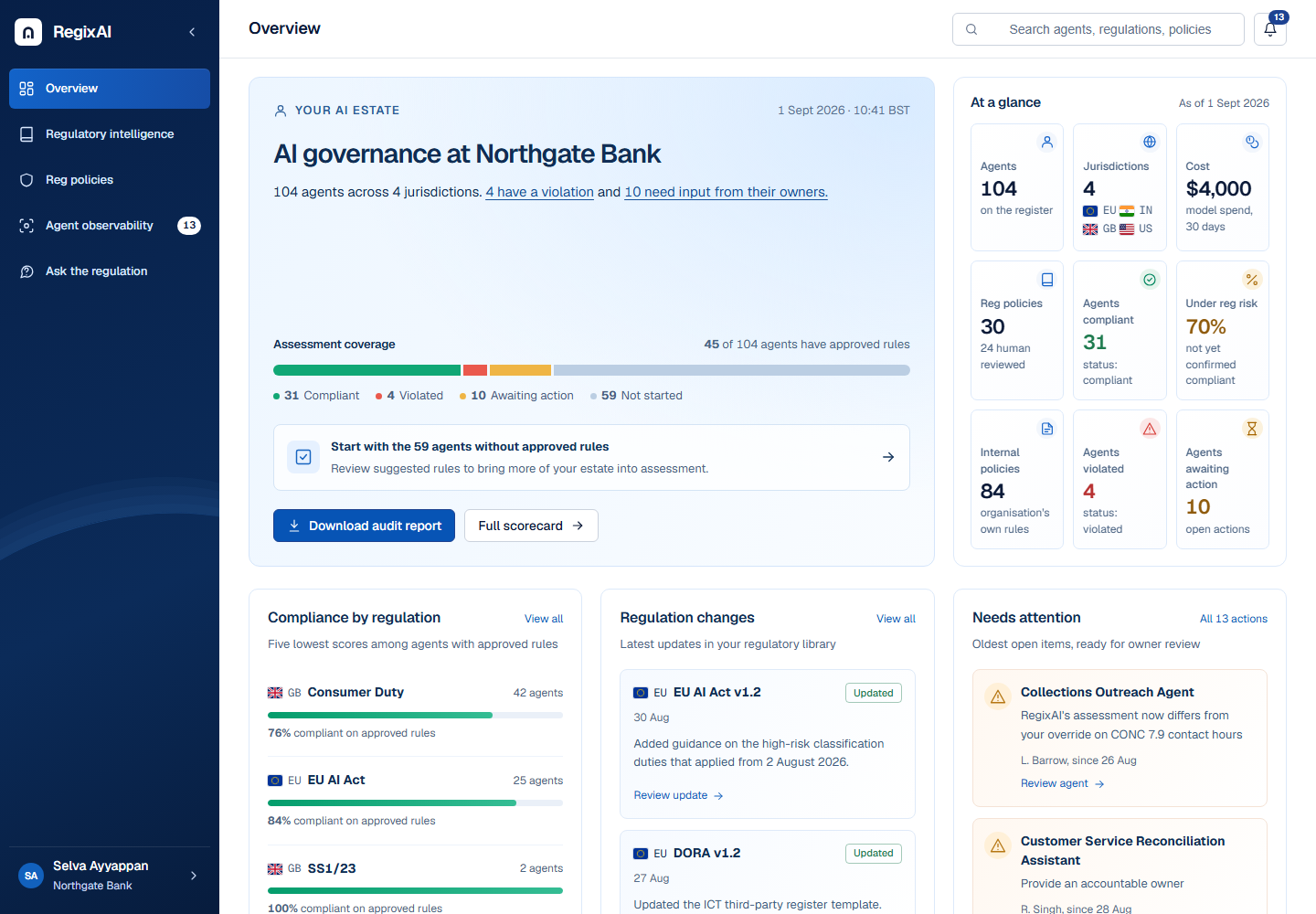This screenshot has width=1316, height=914.
Task: Go to Regulatory intelligence
Action: click(x=110, y=134)
